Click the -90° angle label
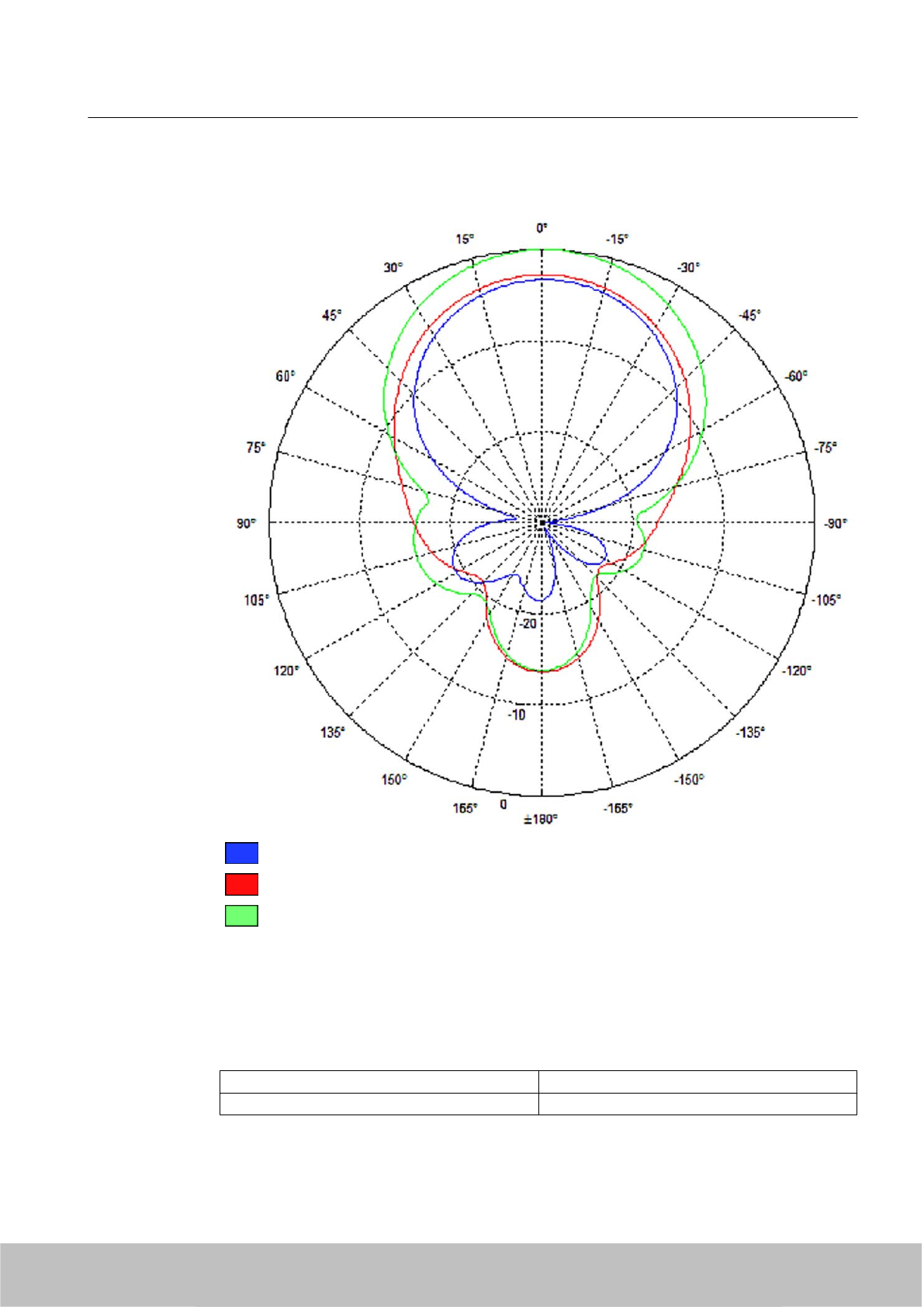This screenshot has width=924, height=1307. (x=836, y=524)
